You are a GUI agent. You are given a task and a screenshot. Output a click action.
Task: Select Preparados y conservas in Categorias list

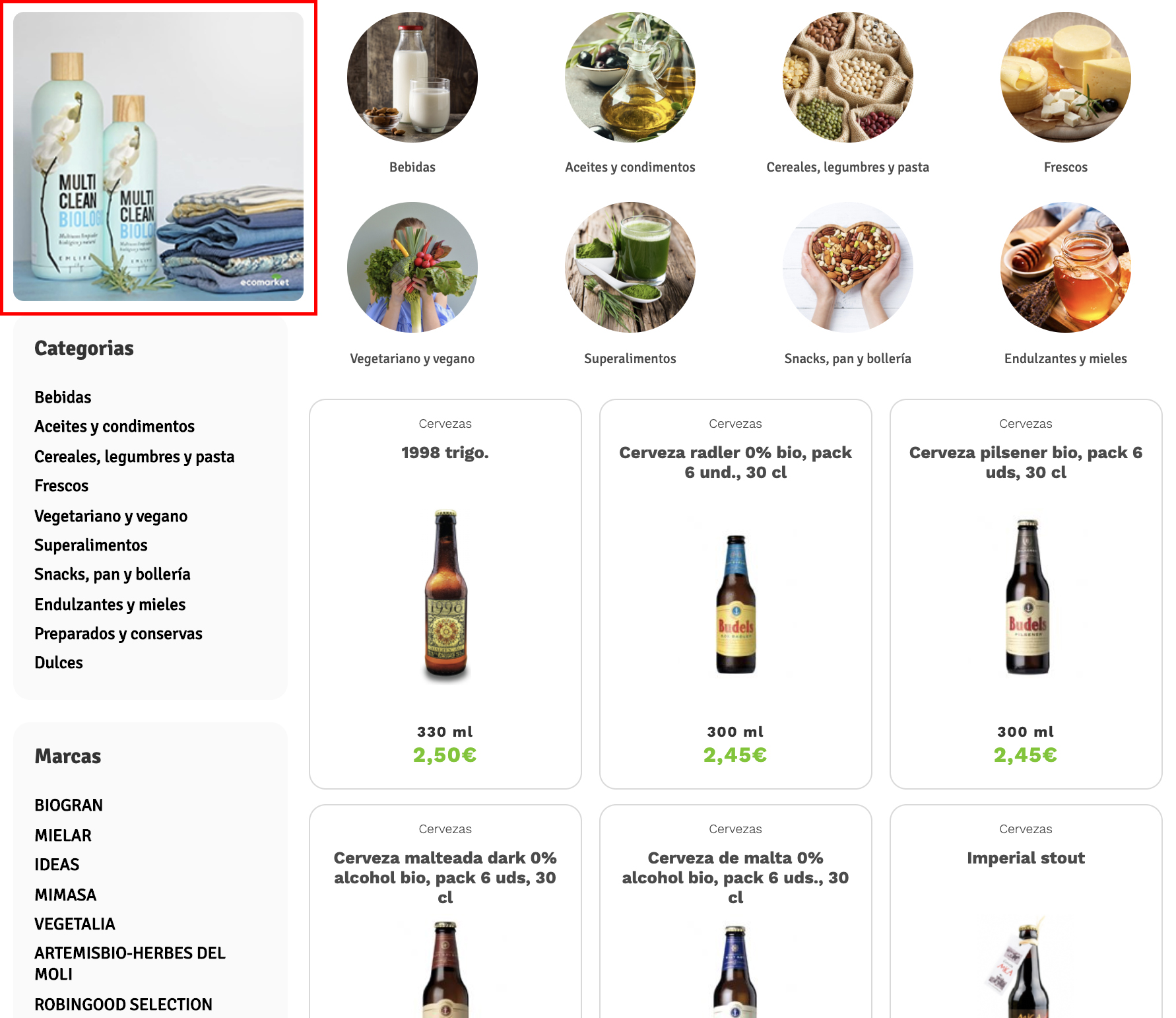(x=118, y=634)
